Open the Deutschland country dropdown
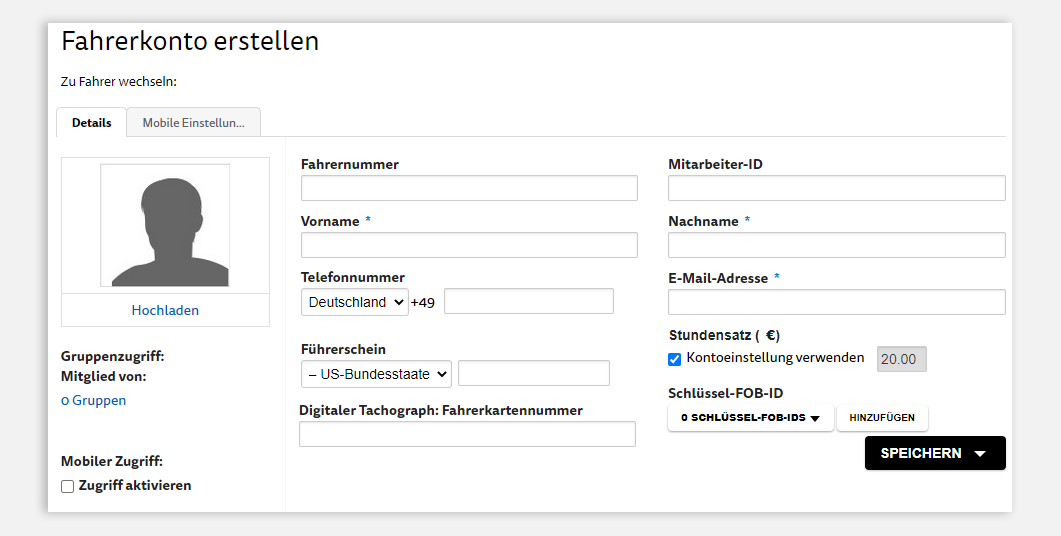 click(x=355, y=302)
